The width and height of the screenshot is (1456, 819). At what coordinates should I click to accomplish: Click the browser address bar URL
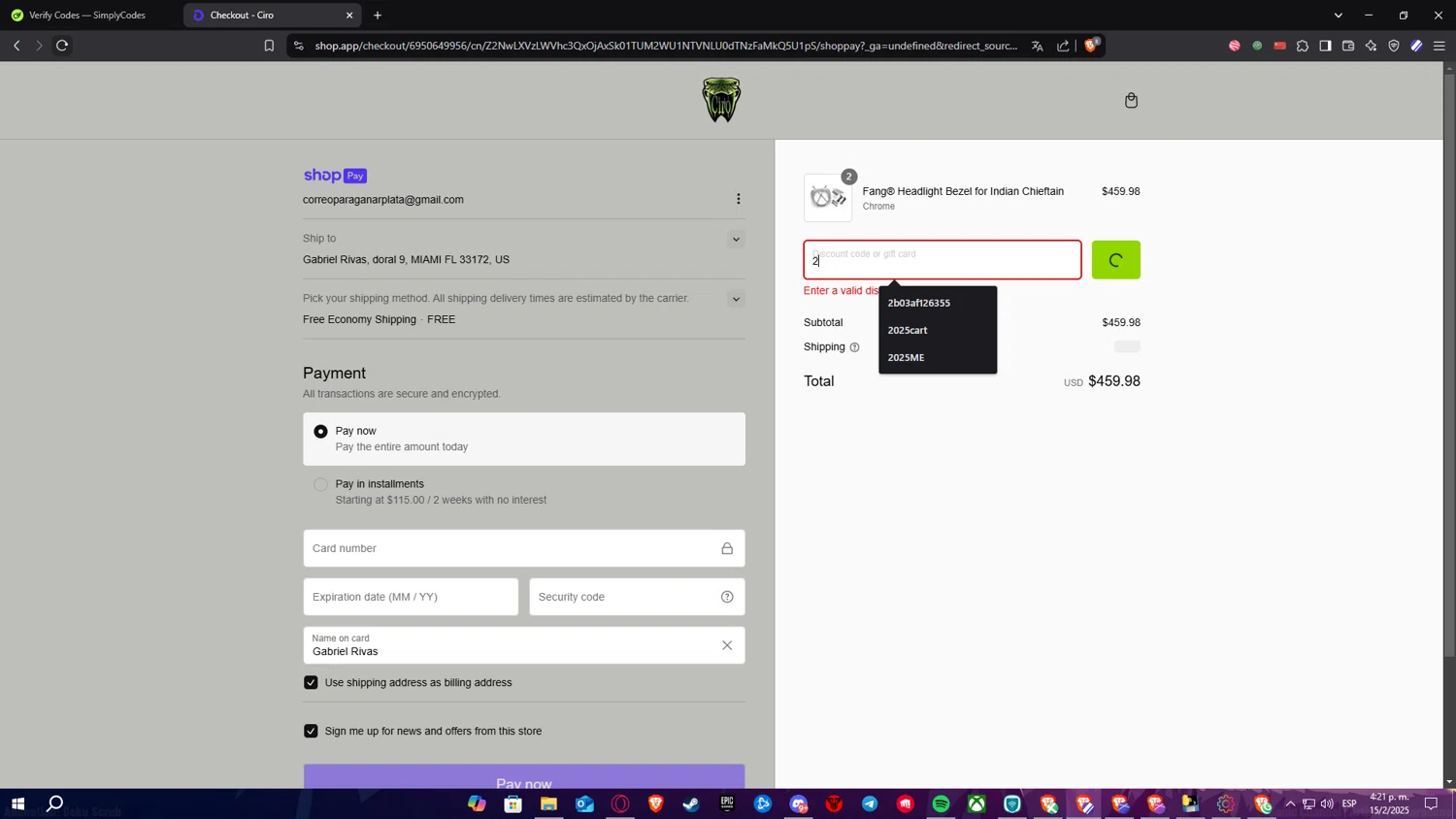(666, 46)
